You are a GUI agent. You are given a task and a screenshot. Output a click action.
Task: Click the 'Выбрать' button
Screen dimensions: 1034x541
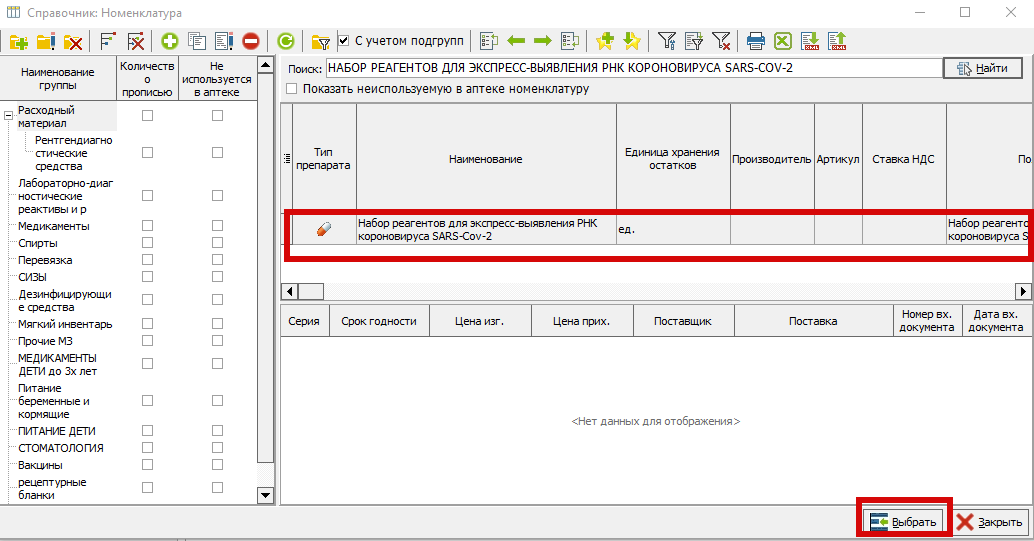[x=903, y=522]
